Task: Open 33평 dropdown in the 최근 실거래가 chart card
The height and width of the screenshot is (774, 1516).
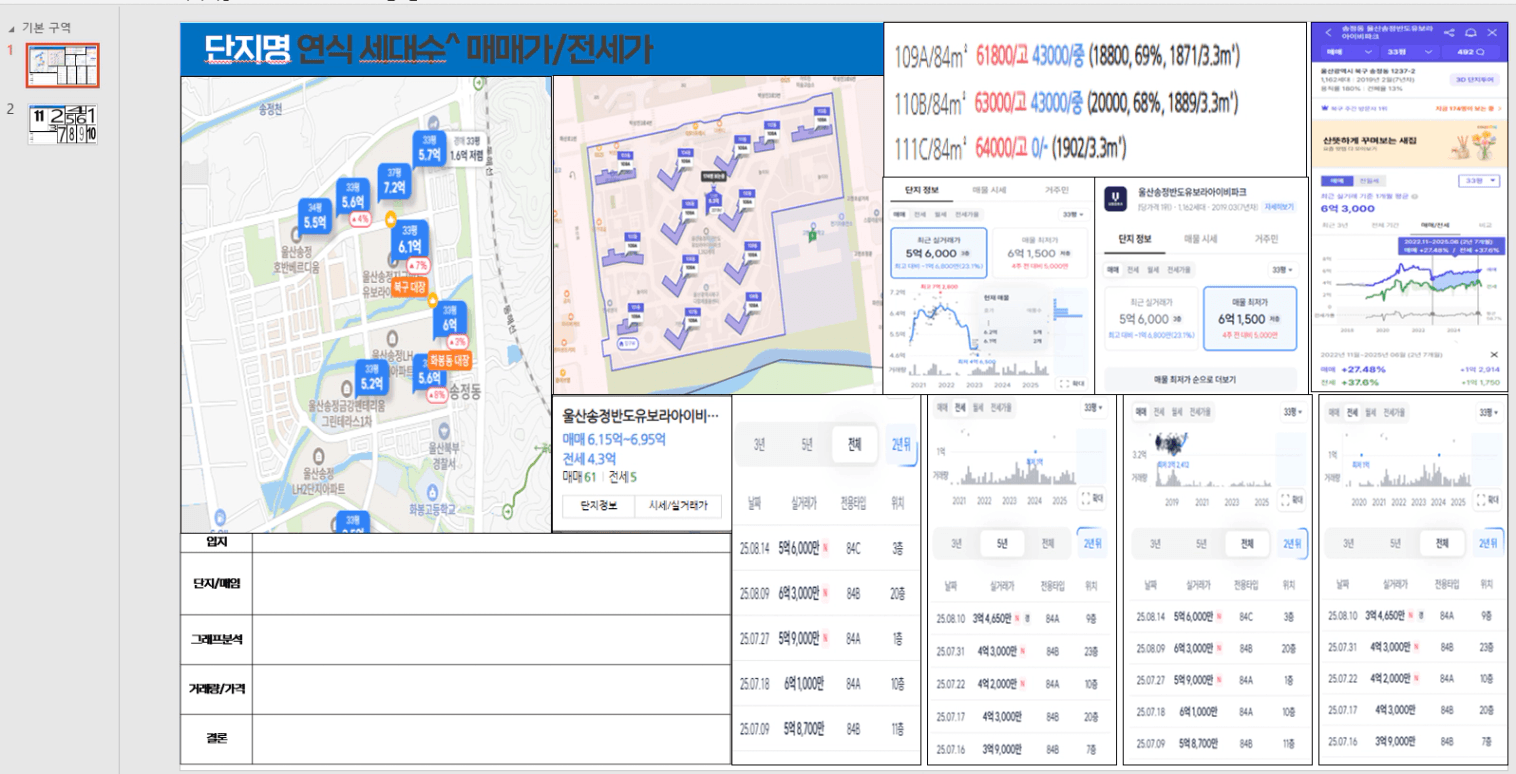Action: 1073,214
